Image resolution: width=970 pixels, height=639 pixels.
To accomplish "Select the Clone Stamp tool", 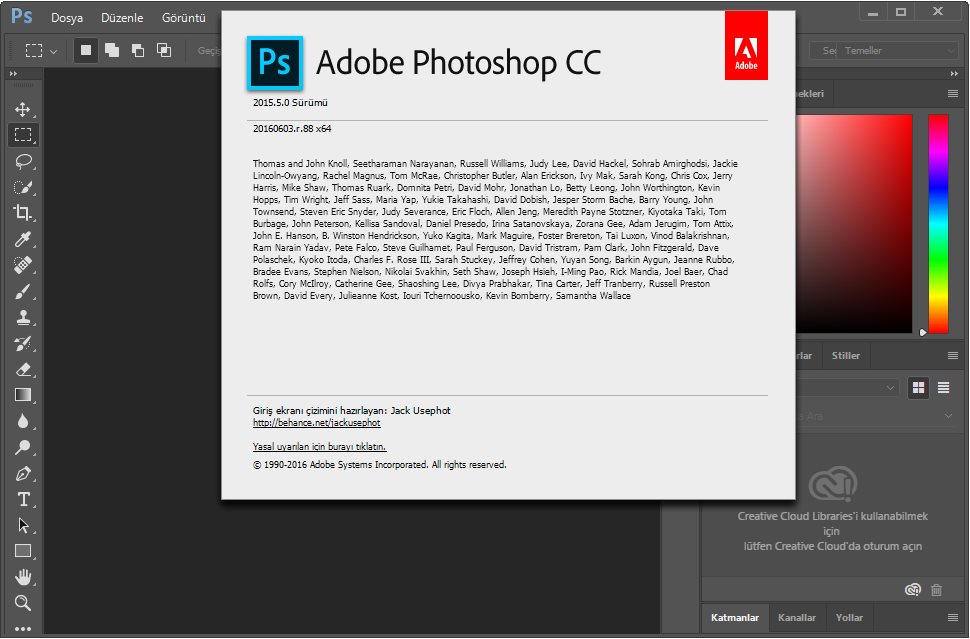I will 23,317.
